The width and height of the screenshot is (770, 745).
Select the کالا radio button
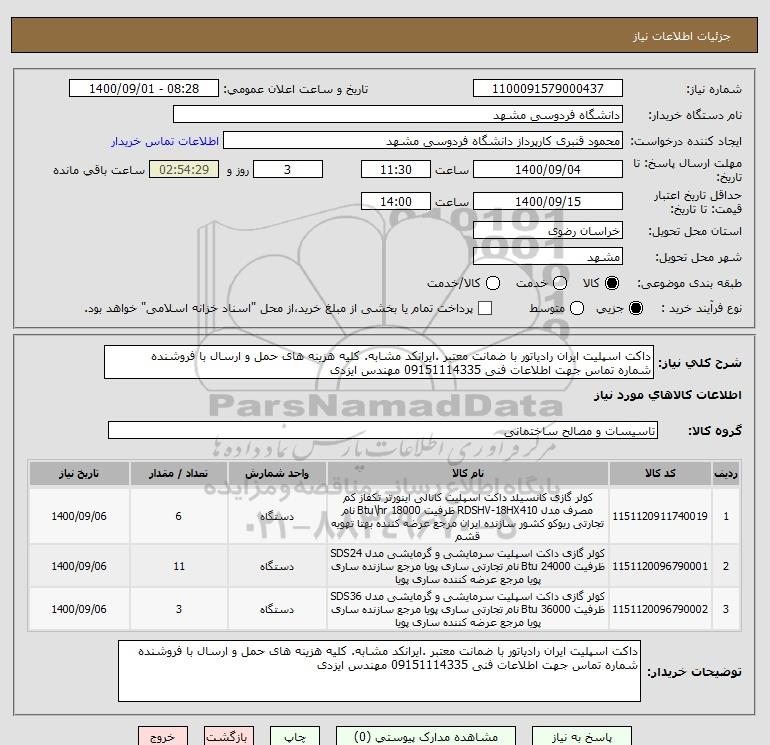612,283
